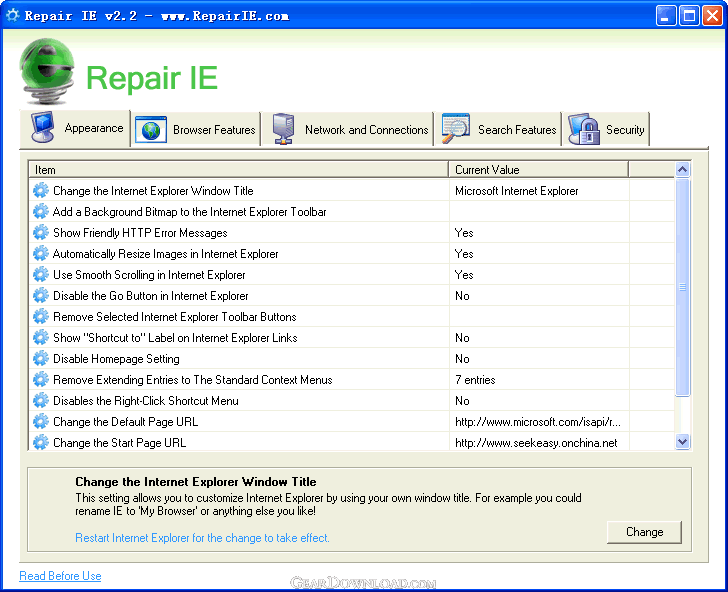The height and width of the screenshot is (592, 728).
Task: Minimize the Repair IE window
Action: (666, 16)
